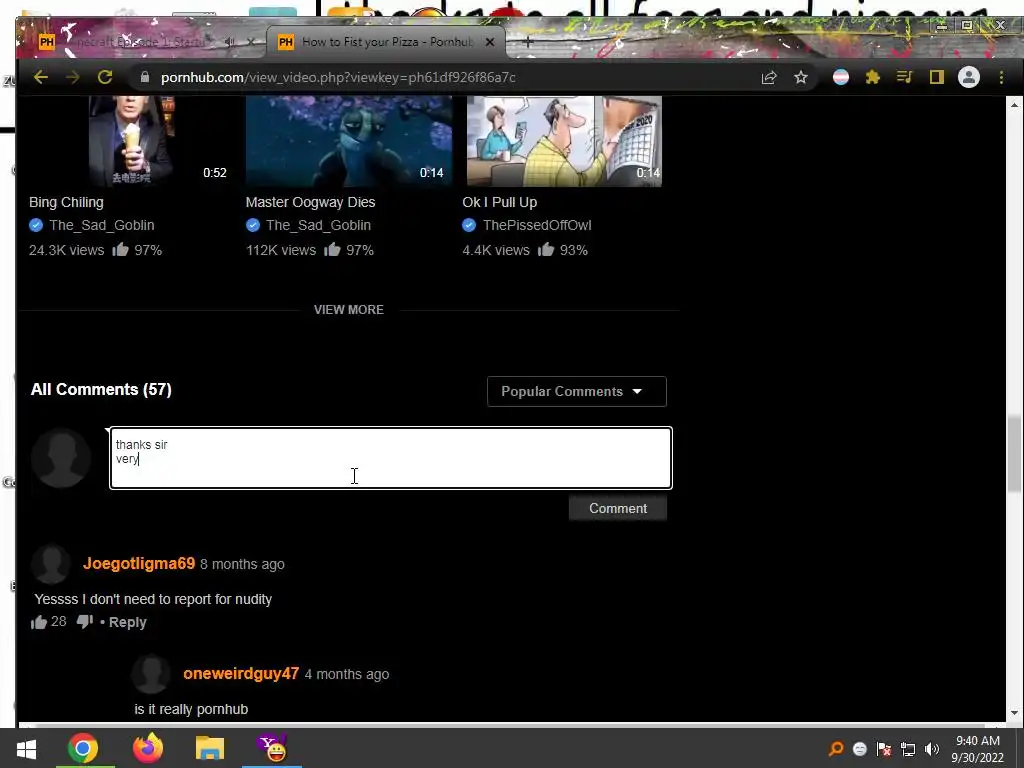
Task: Click the orange magnifier tray icon
Action: [x=836, y=749]
